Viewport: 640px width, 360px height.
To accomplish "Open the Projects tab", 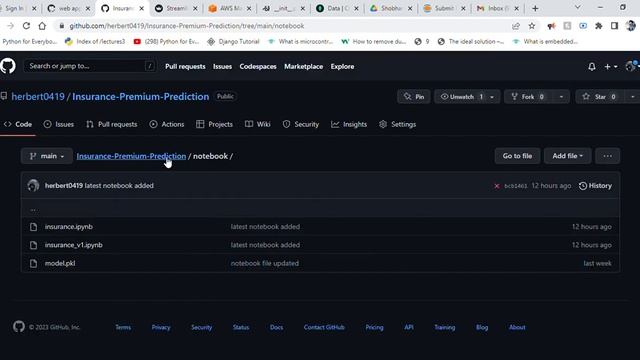I will coord(214,124).
